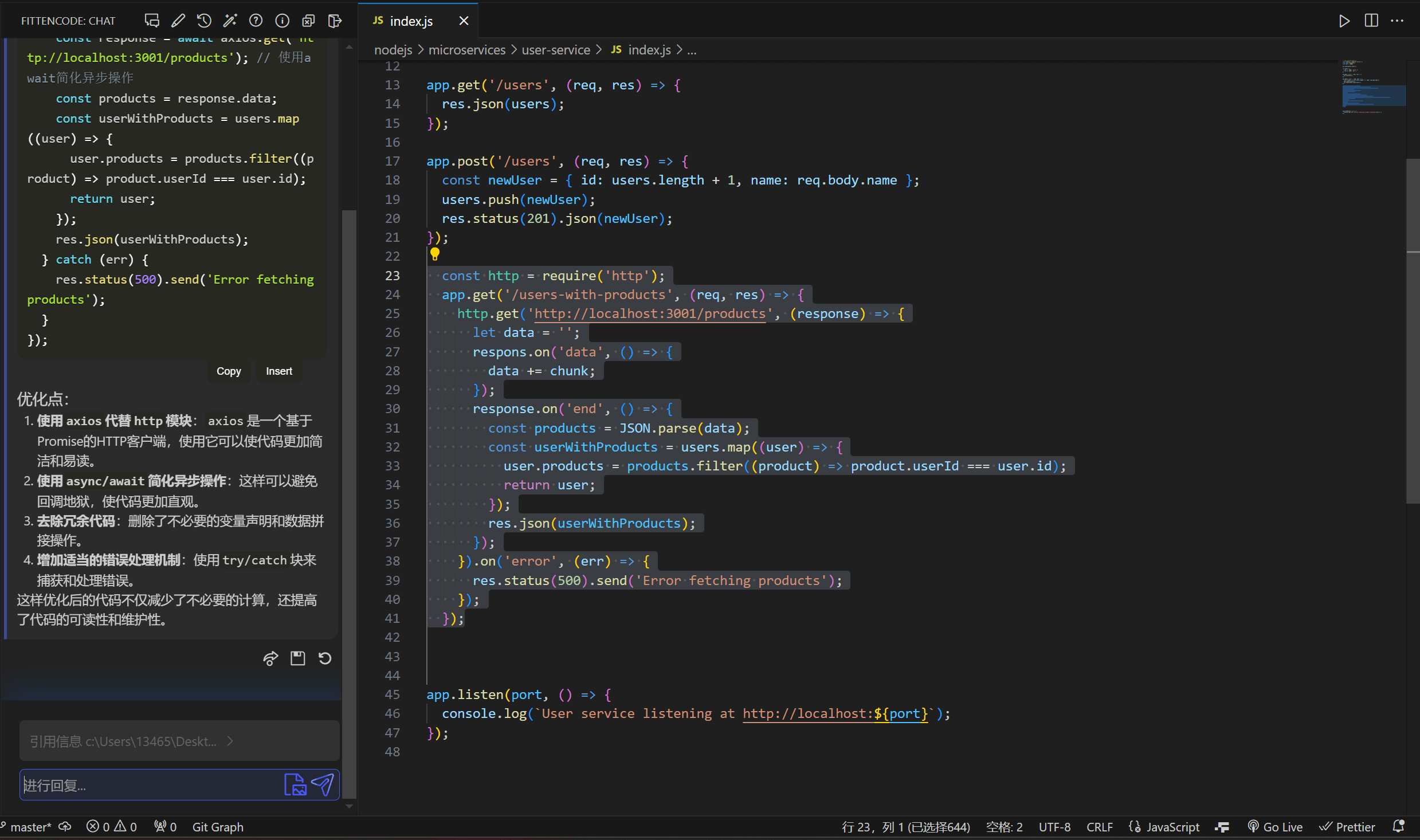Select the index.js editor tab
The height and width of the screenshot is (840, 1420).
[x=411, y=21]
